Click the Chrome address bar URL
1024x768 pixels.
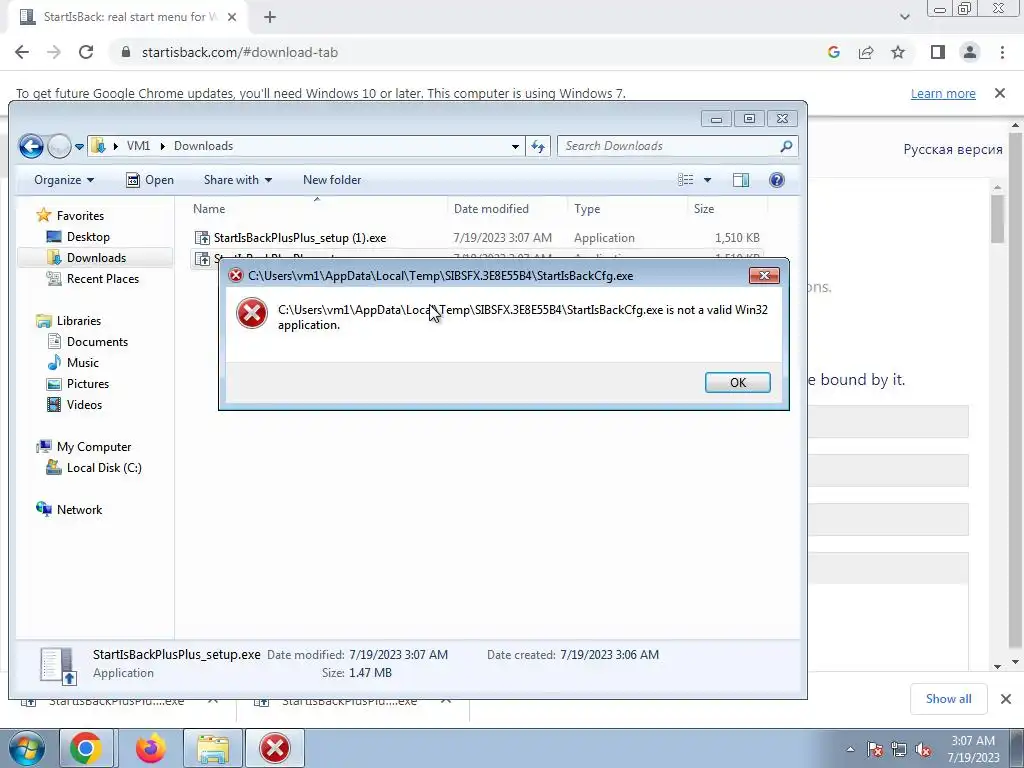click(240, 52)
